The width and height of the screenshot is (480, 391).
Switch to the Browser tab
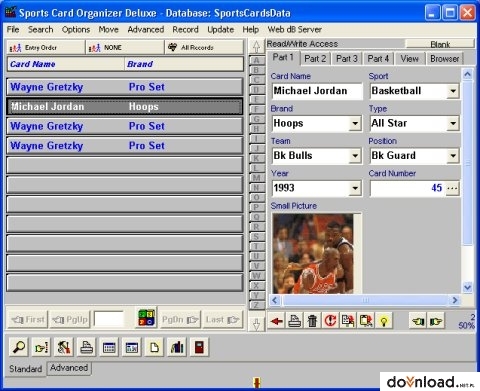click(445, 59)
